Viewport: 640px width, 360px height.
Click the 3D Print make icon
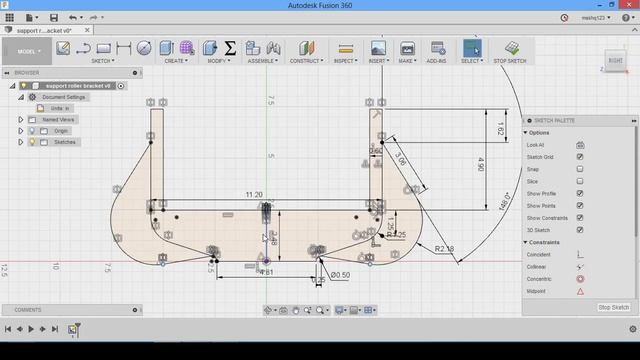407,48
